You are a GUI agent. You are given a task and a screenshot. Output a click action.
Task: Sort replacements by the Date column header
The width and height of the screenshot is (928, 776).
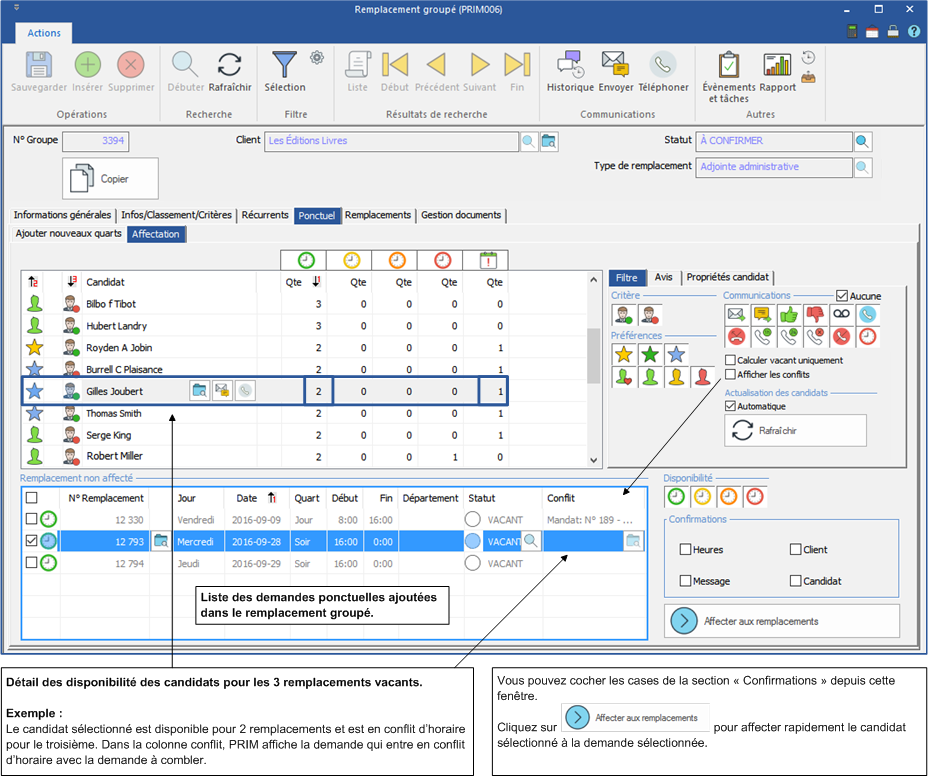(x=256, y=498)
